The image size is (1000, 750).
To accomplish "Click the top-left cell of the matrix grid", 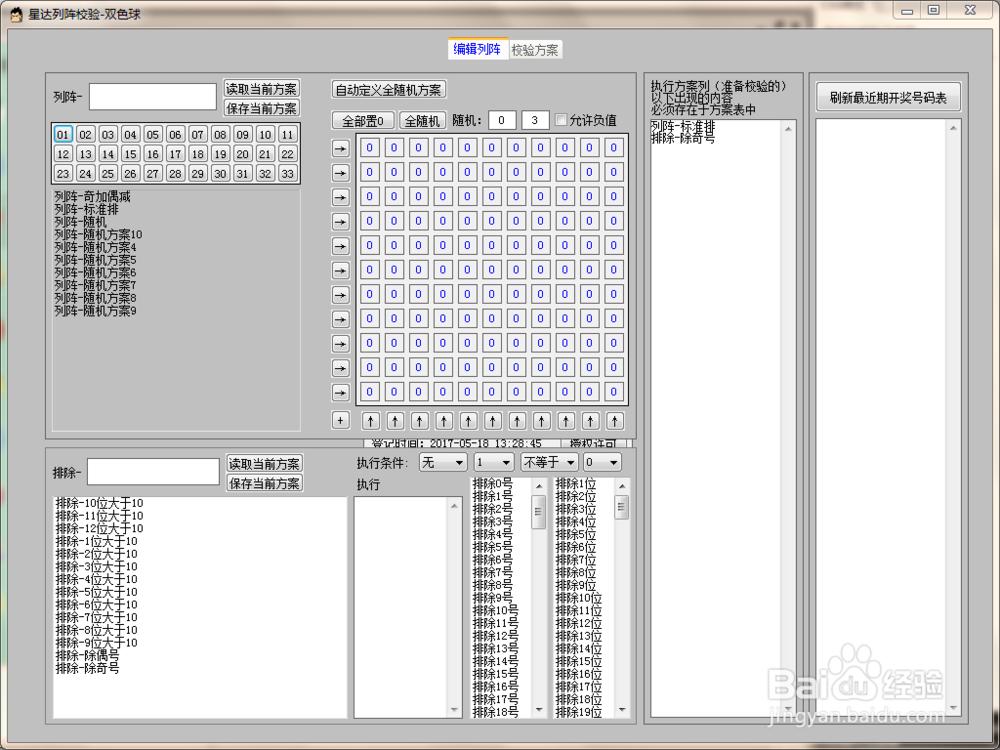I will coord(369,148).
